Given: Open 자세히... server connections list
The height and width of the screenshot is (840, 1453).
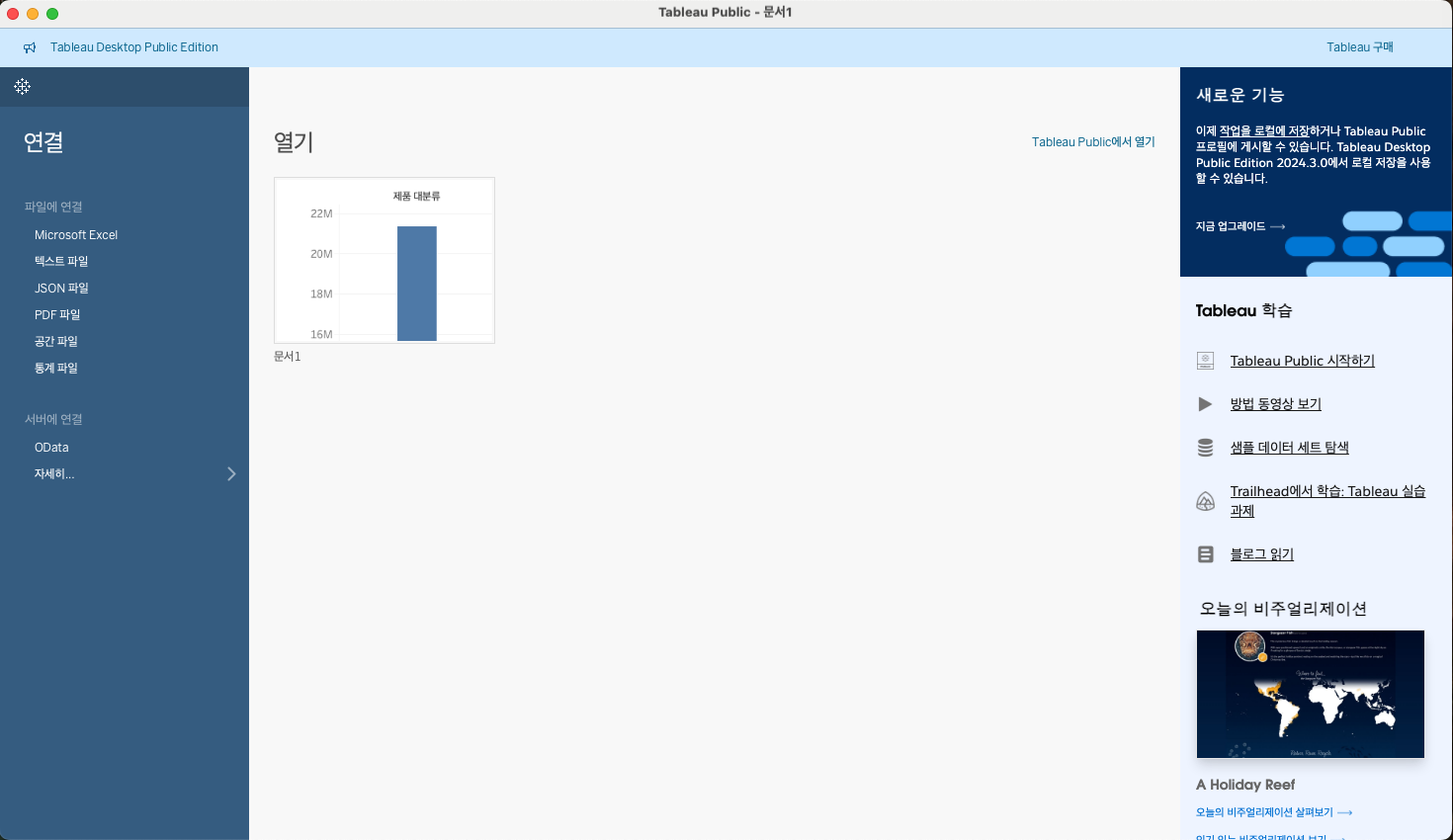Looking at the screenshot, I should [x=54, y=474].
